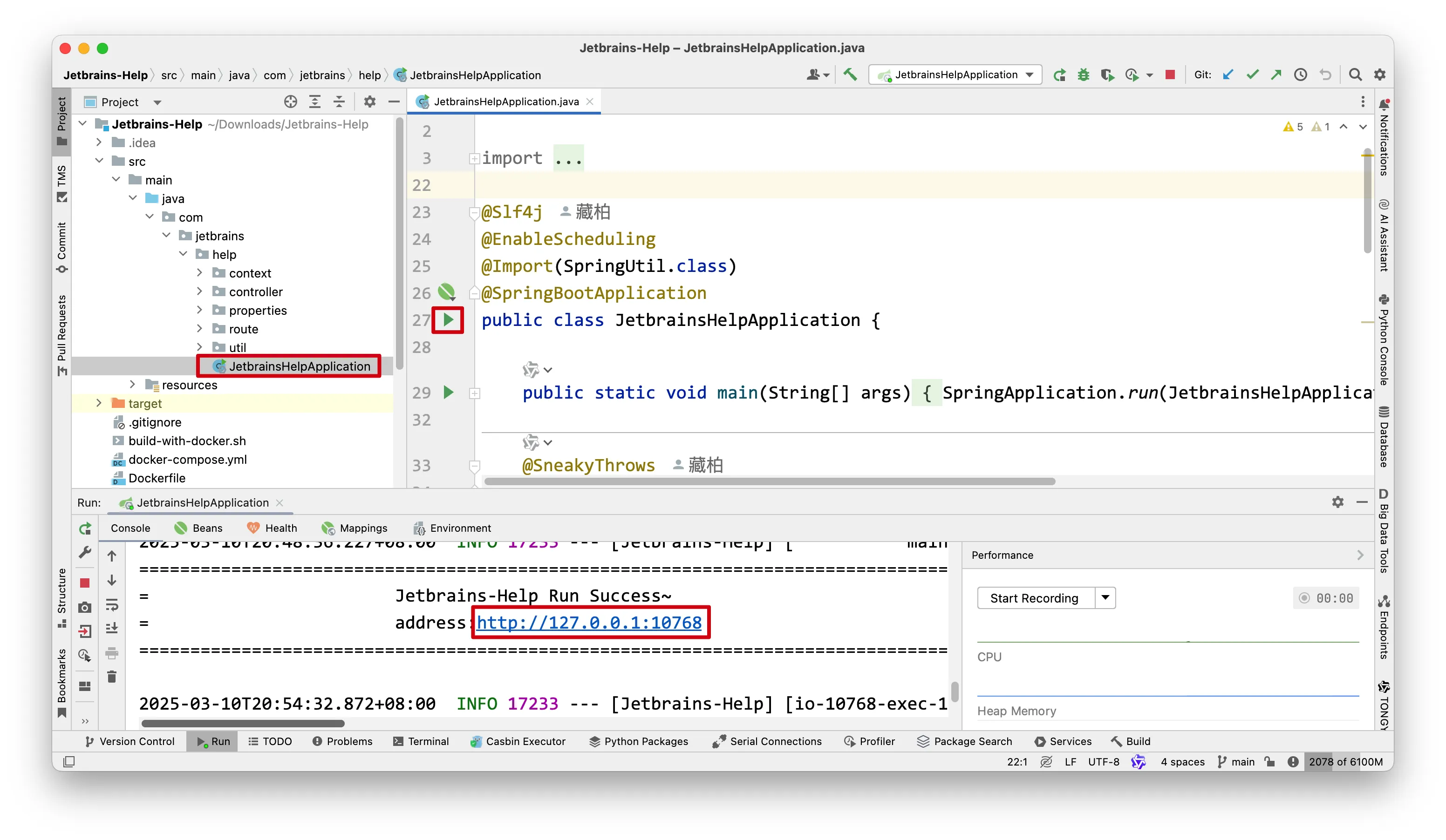
Task: Click the run gutter icon beside the main method
Action: click(449, 393)
